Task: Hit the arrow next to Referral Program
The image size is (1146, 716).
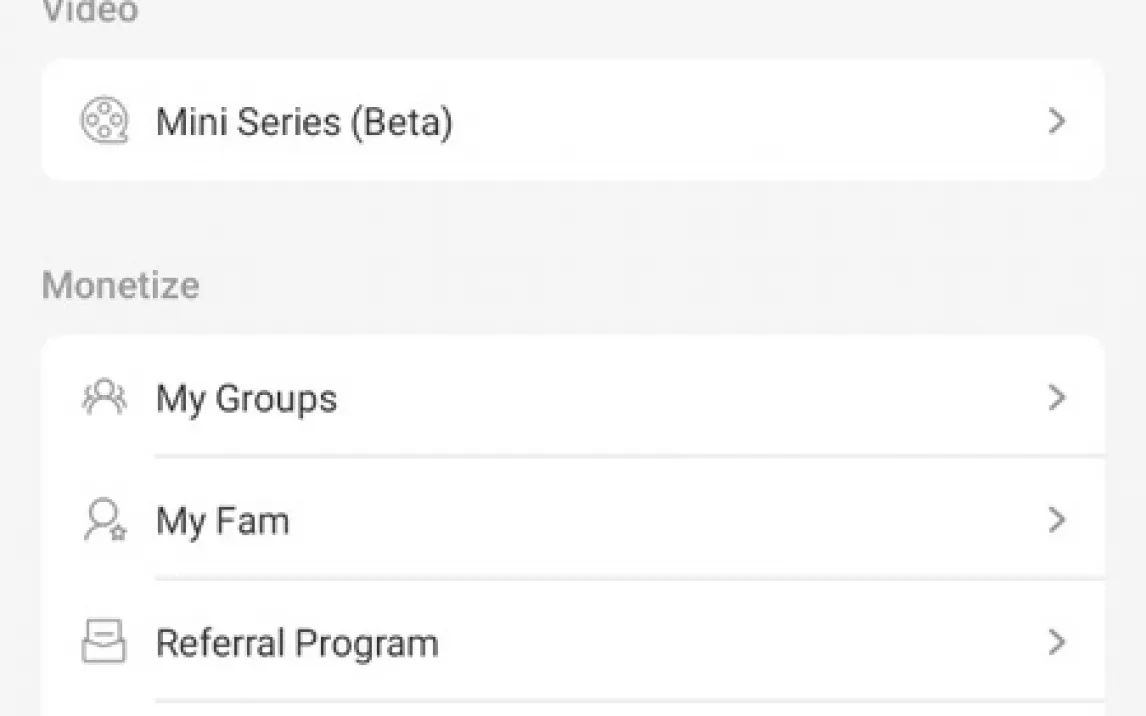Action: [x=1056, y=642]
